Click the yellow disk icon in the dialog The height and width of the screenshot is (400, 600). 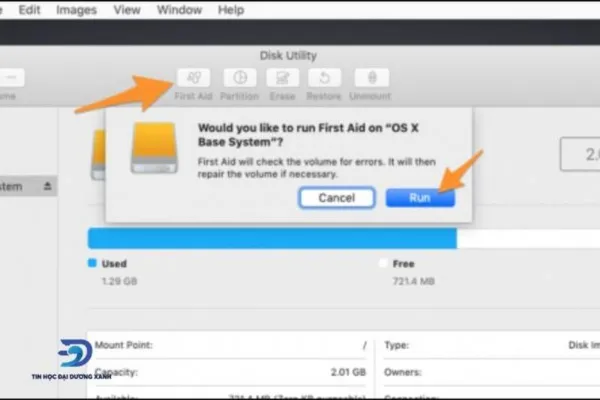point(154,148)
